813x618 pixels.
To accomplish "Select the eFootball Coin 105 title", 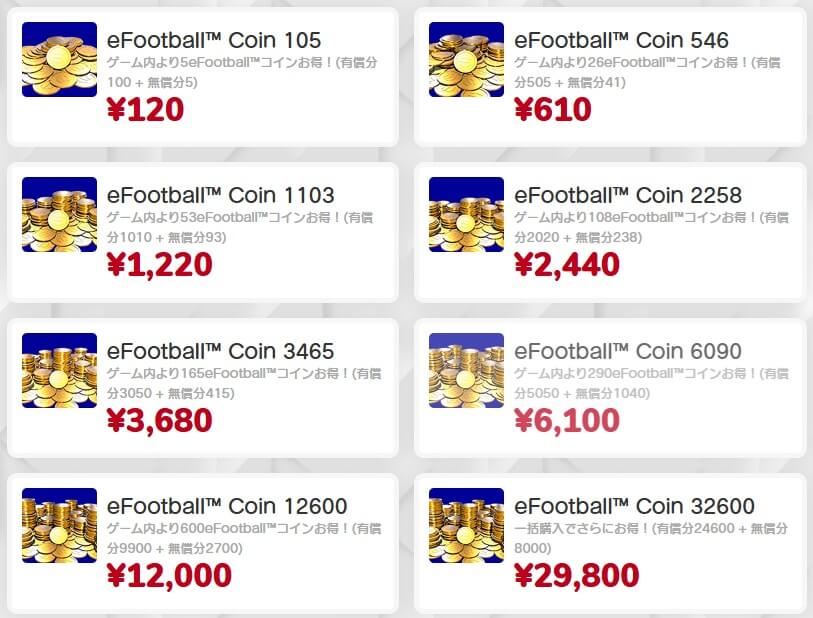I will pyautogui.click(x=214, y=40).
